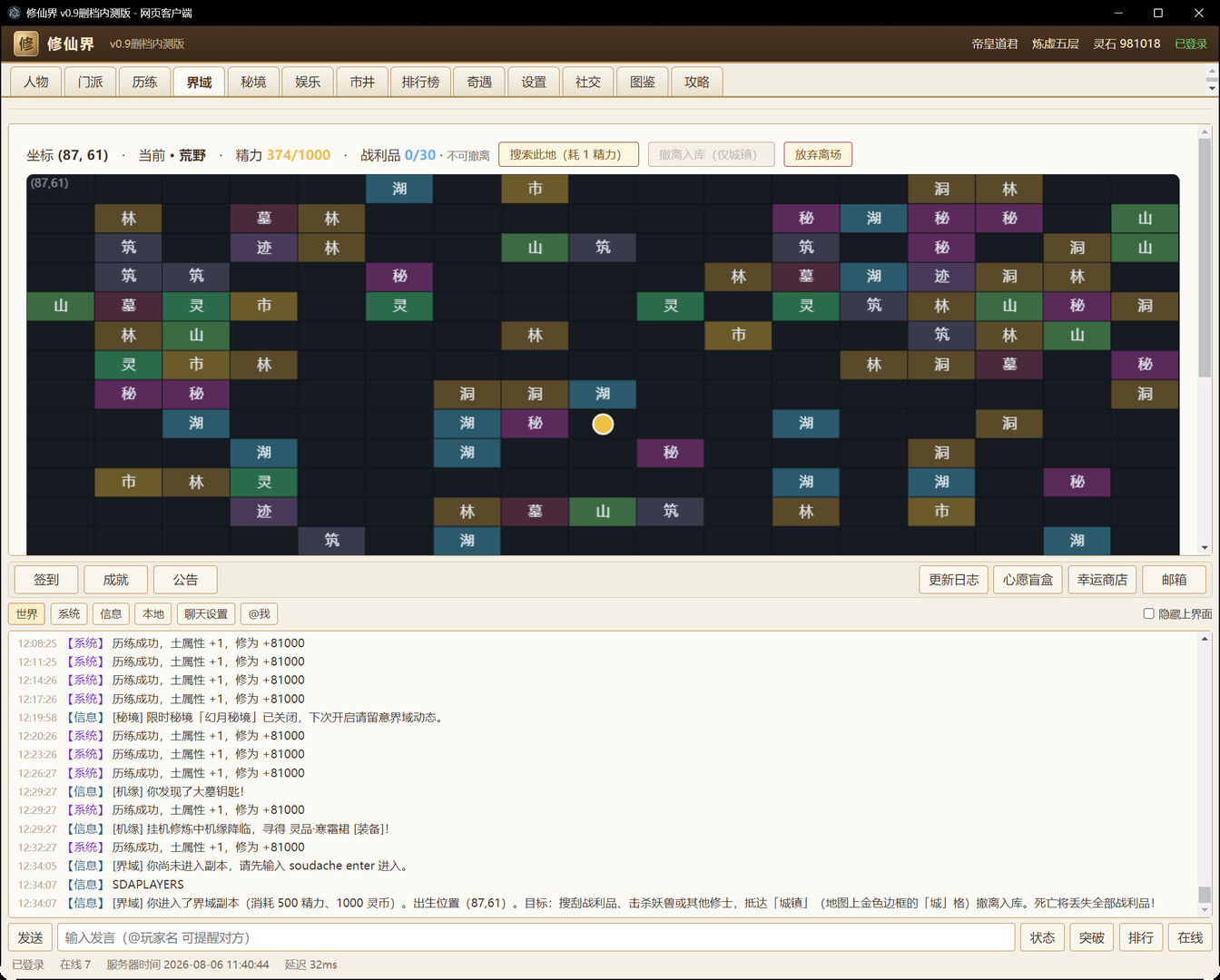Switch to the 门派 tab
Image resolution: width=1220 pixels, height=980 pixels.
point(91,82)
